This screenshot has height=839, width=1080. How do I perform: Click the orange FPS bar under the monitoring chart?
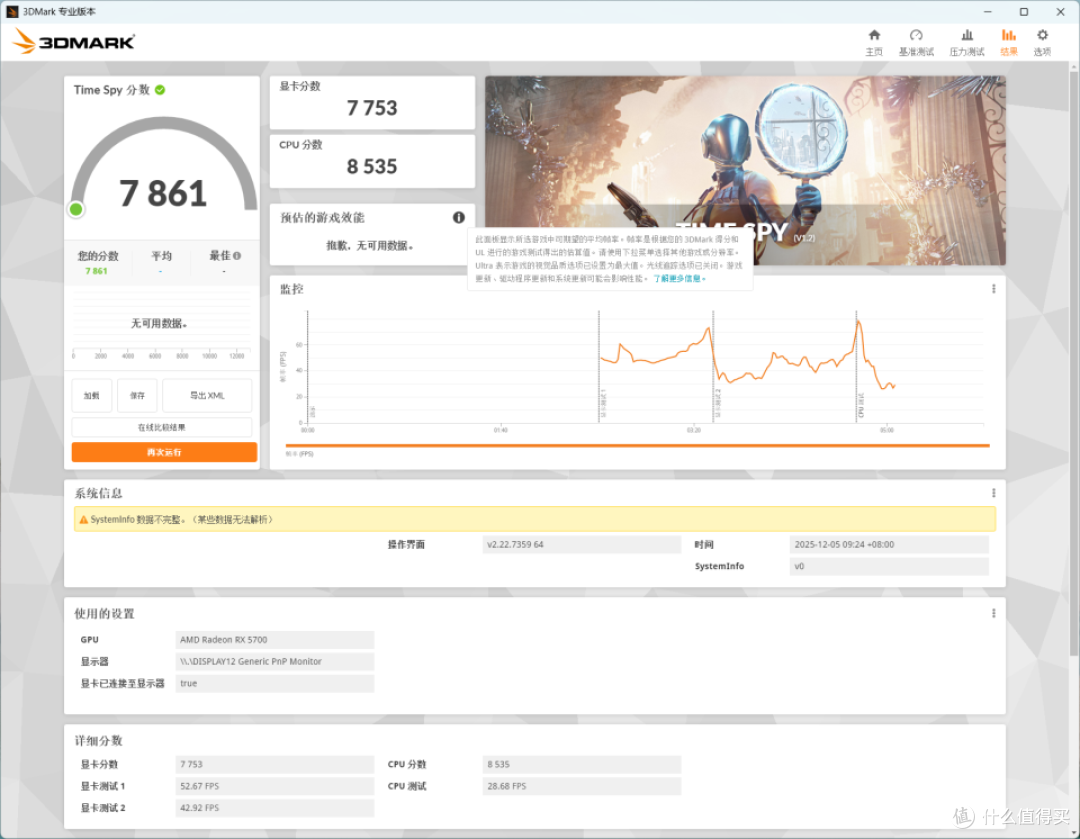(x=637, y=446)
